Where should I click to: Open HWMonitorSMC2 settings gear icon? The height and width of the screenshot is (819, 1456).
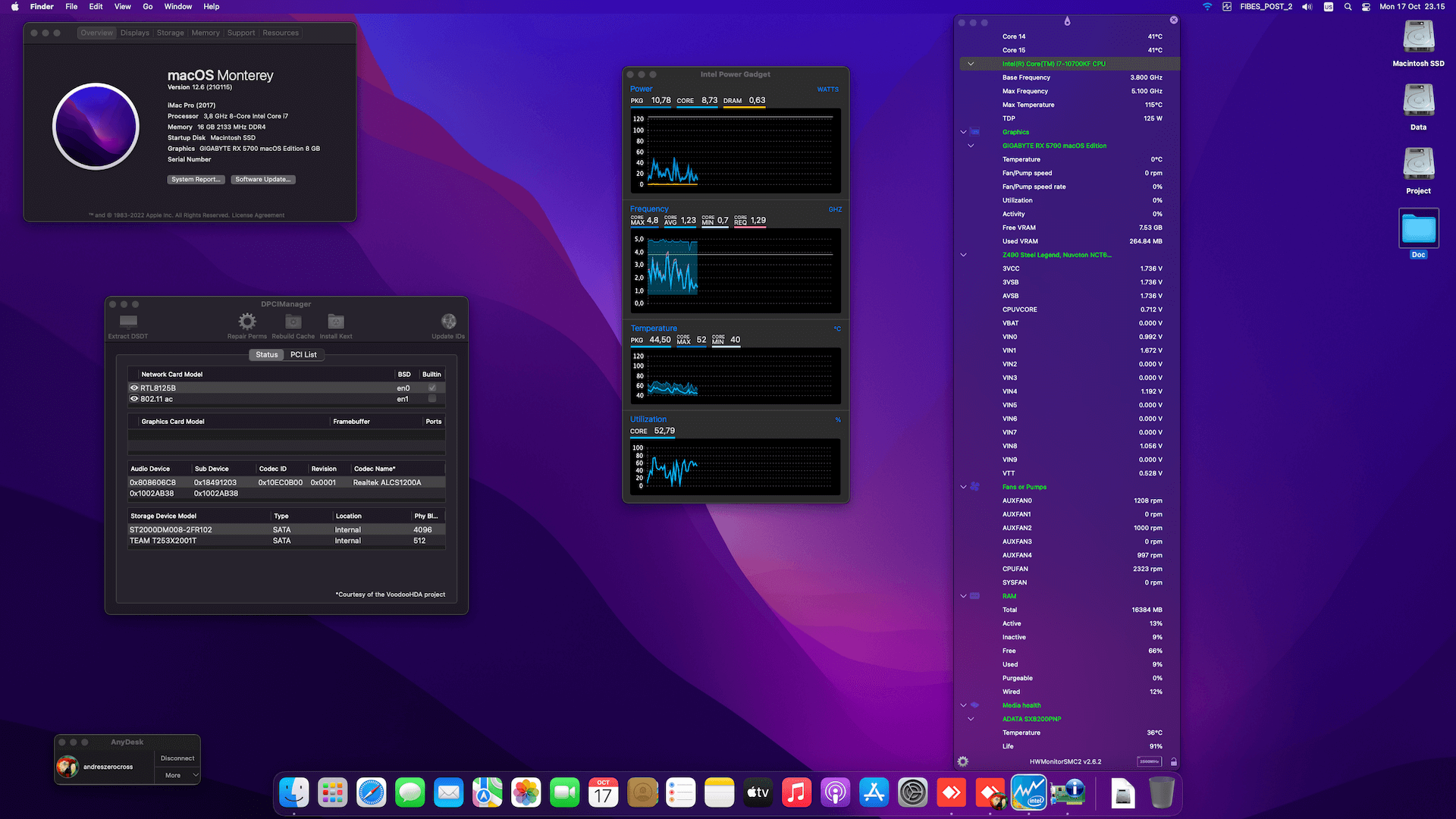963,761
